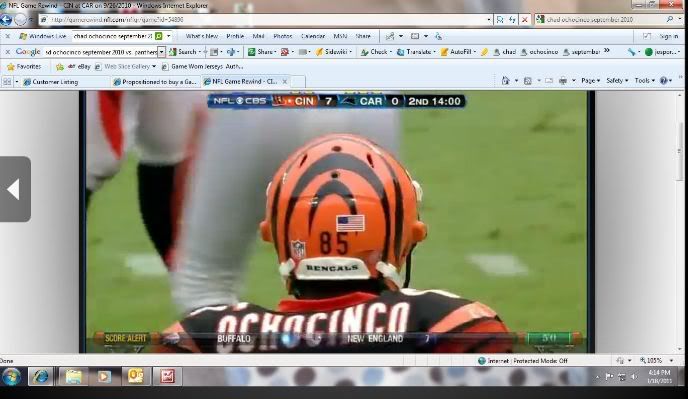Image resolution: width=688 pixels, height=399 pixels.
Task: Click the address bar refresh icon
Action: pos(512,20)
